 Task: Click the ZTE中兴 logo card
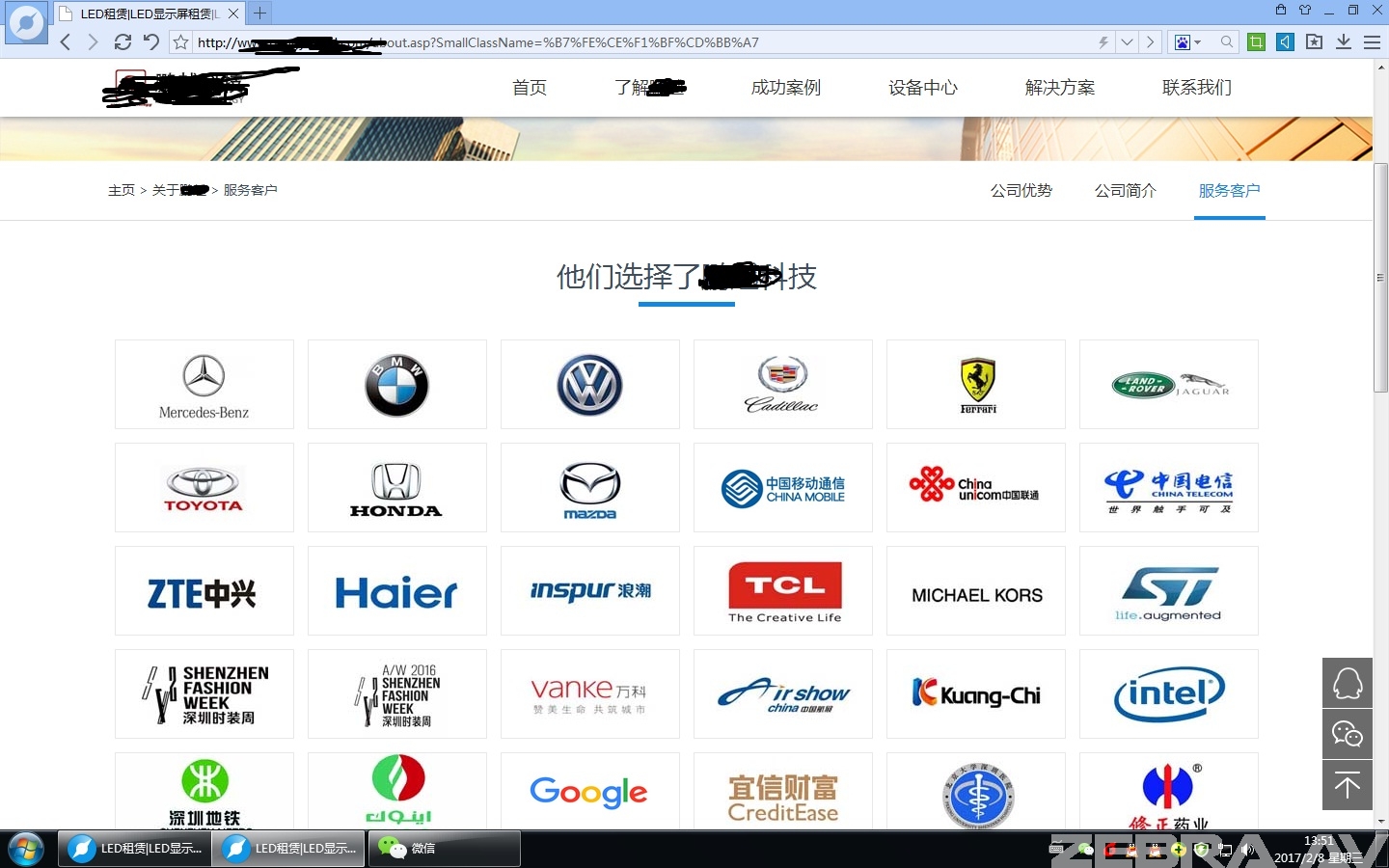point(204,590)
